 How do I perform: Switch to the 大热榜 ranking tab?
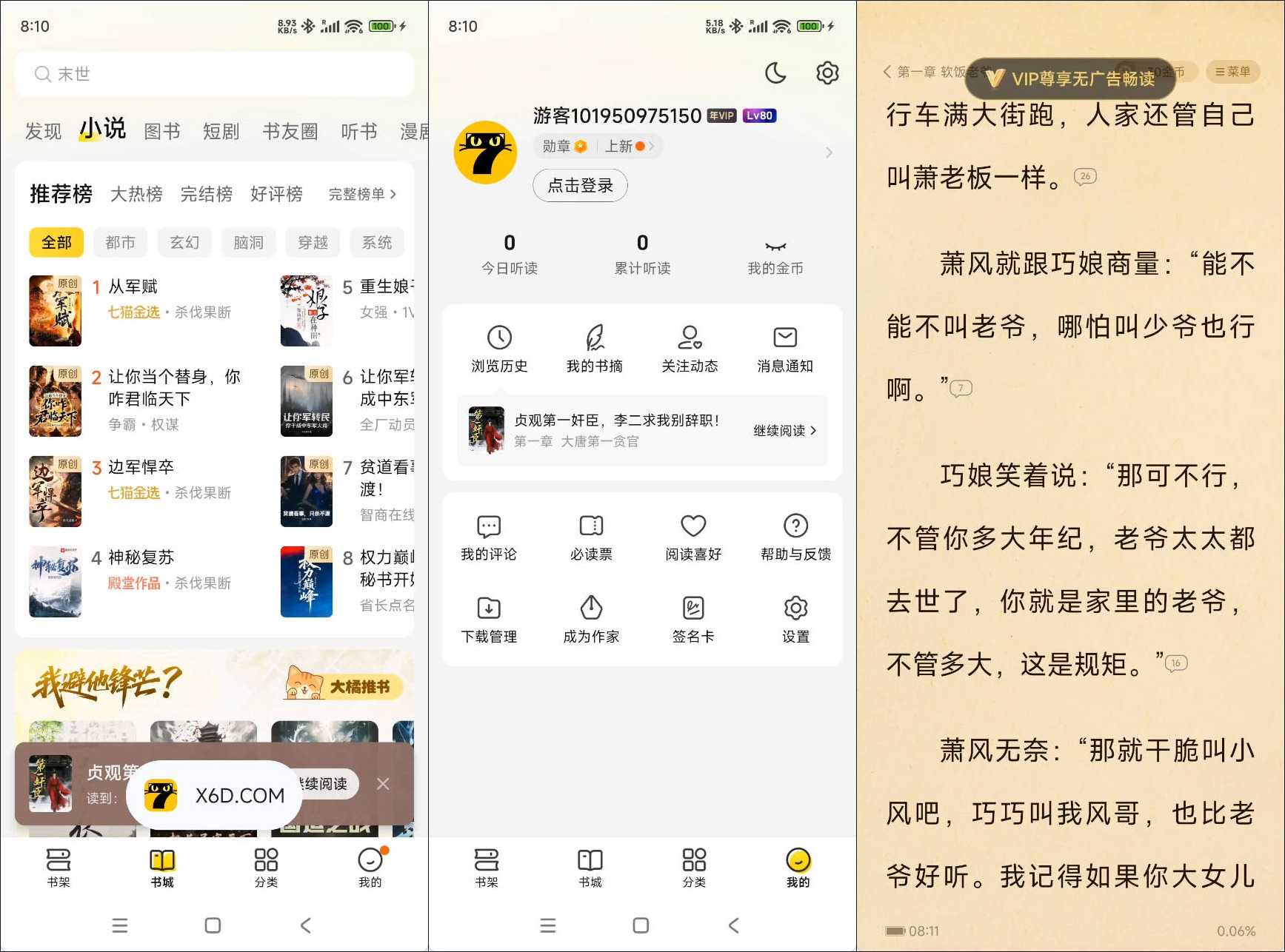coord(136,194)
